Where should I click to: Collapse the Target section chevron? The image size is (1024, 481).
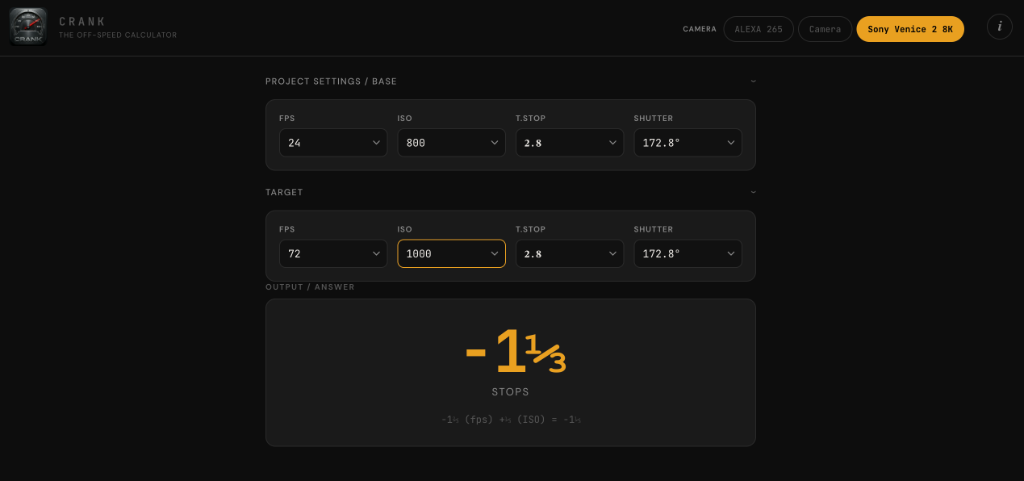(753, 192)
